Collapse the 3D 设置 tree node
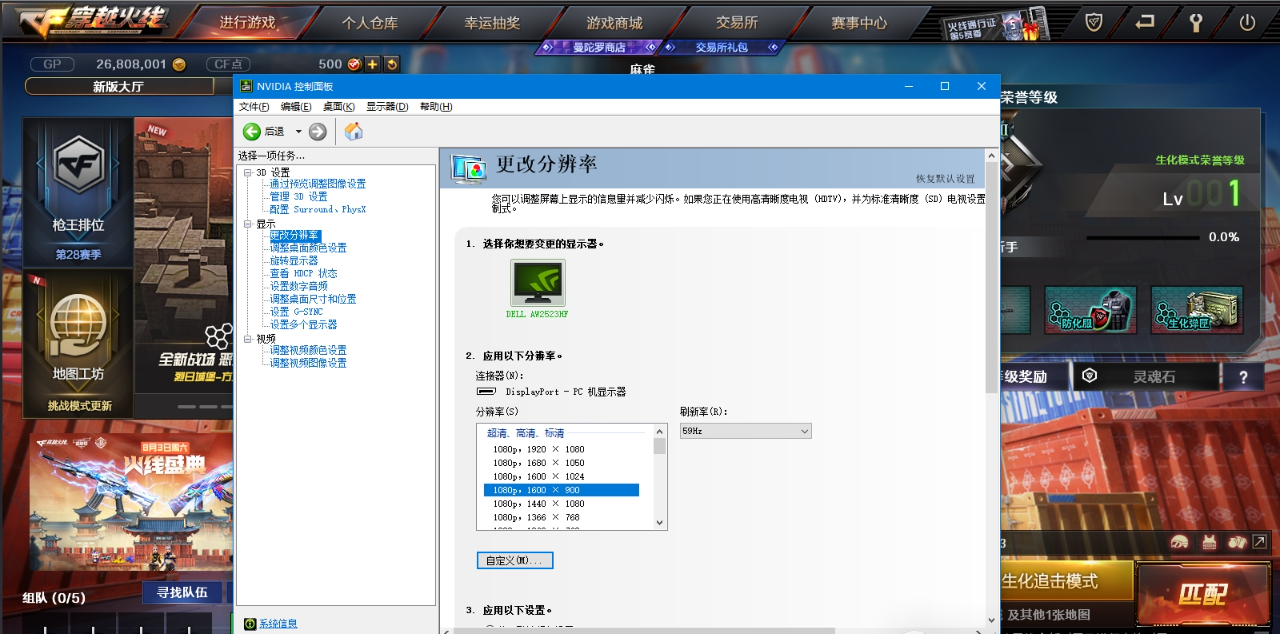This screenshot has height=634, width=1280. click(x=248, y=172)
